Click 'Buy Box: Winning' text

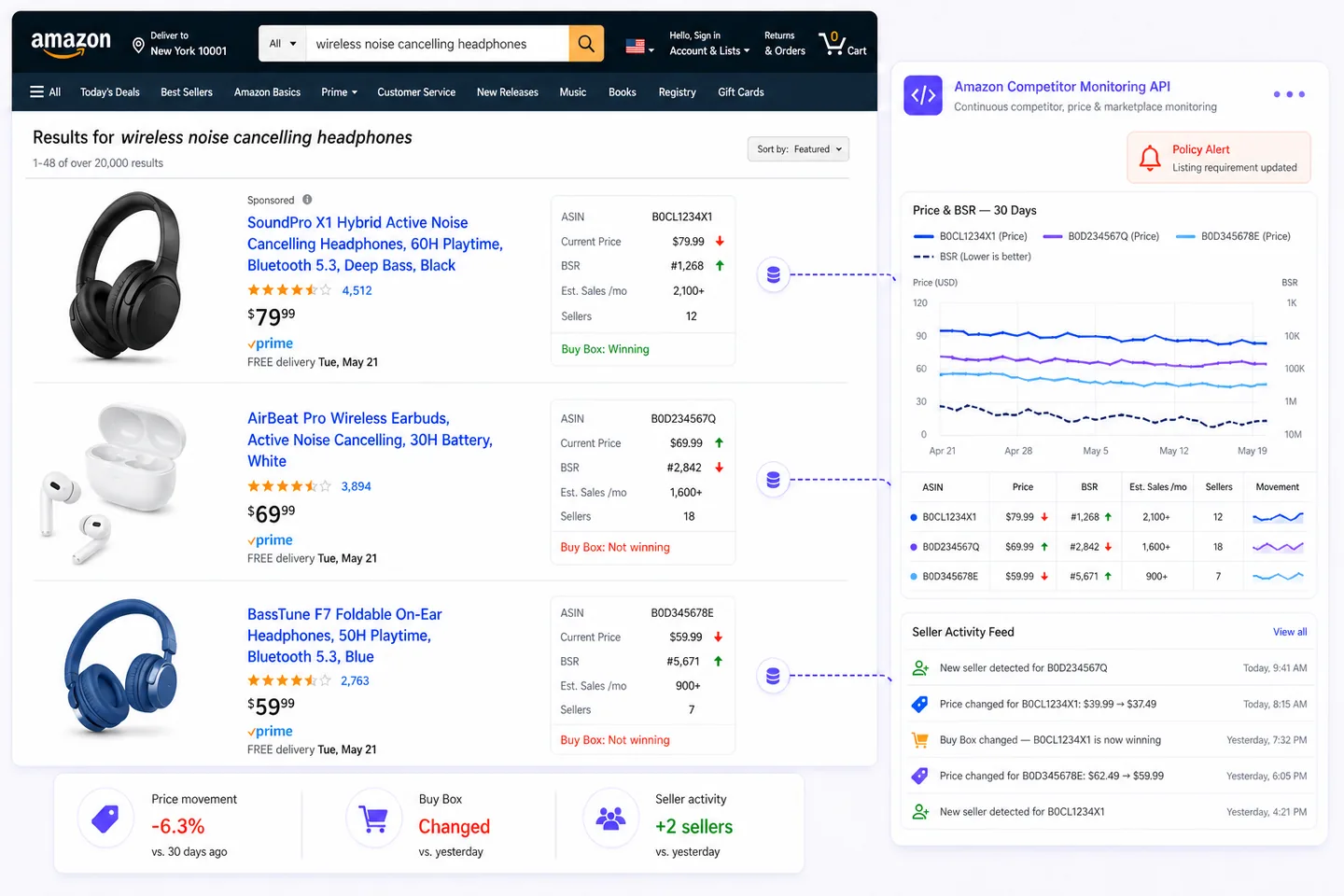[x=605, y=350]
